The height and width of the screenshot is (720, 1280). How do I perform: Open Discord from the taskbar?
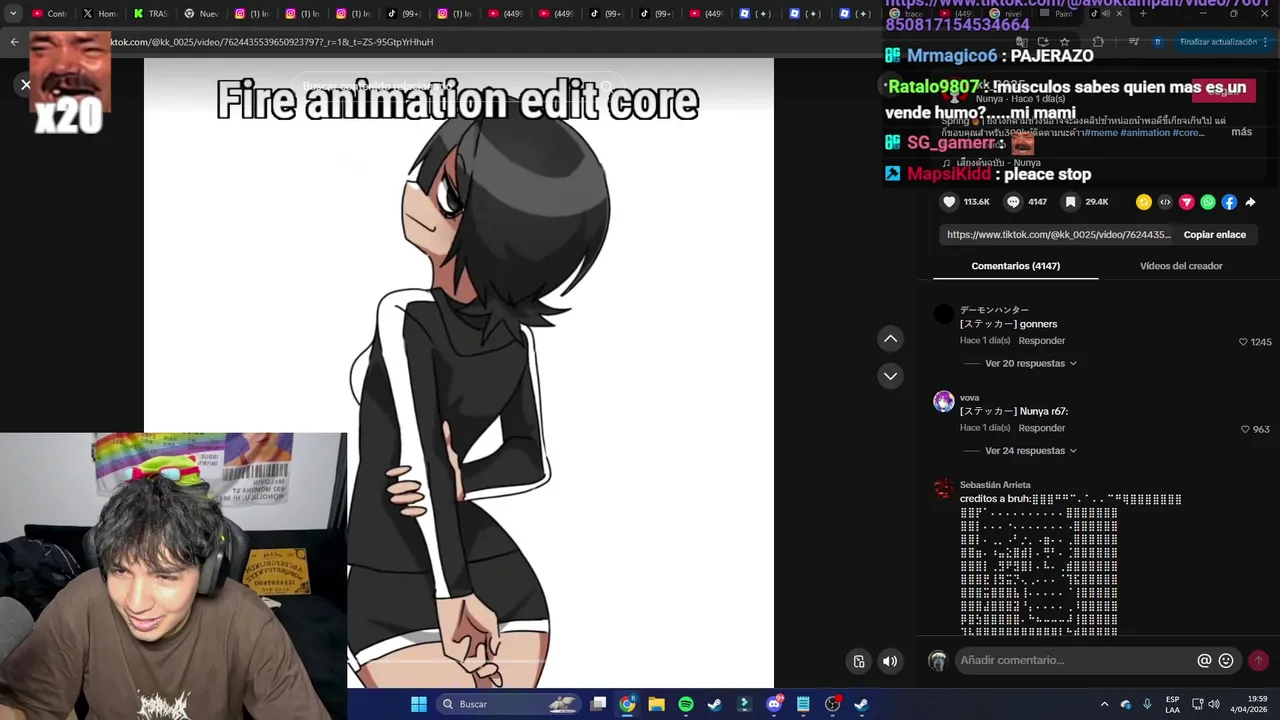tap(774, 704)
